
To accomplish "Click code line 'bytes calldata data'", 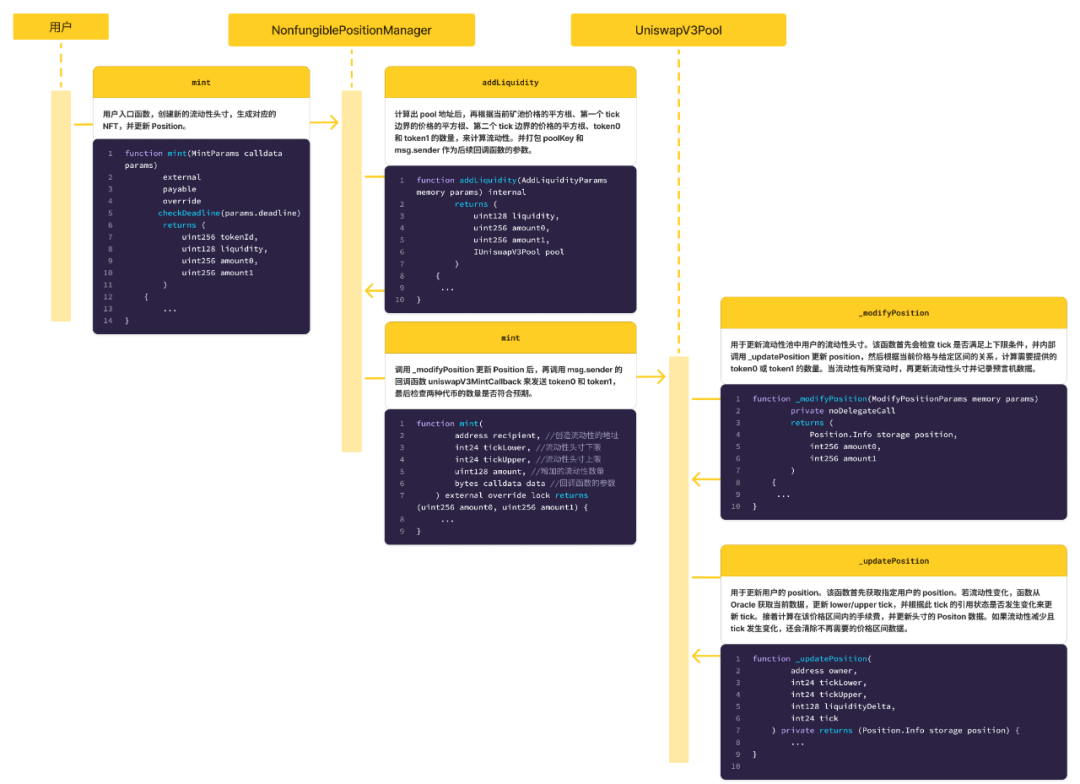I will tap(499, 484).
